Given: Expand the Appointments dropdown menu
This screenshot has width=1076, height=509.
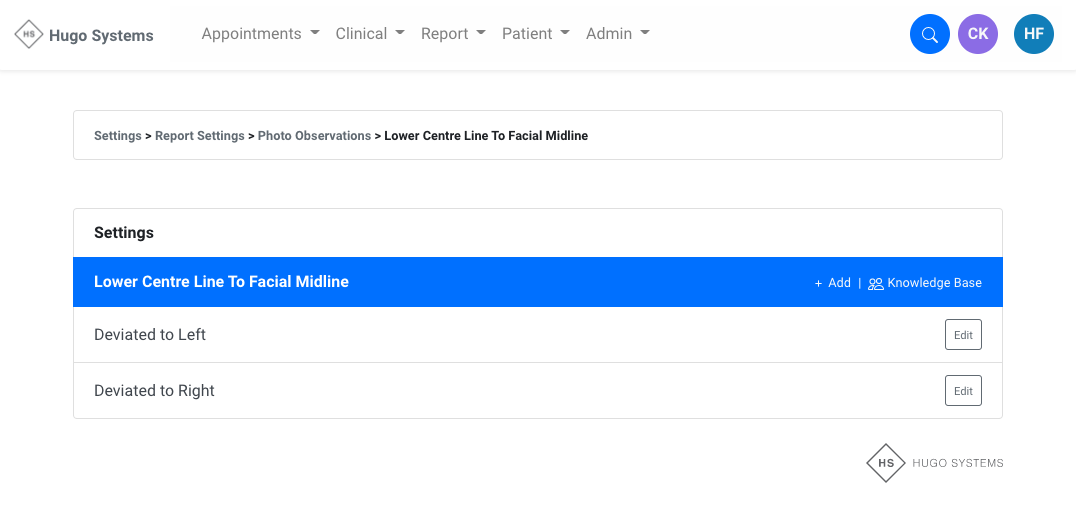Looking at the screenshot, I should pyautogui.click(x=260, y=34).
